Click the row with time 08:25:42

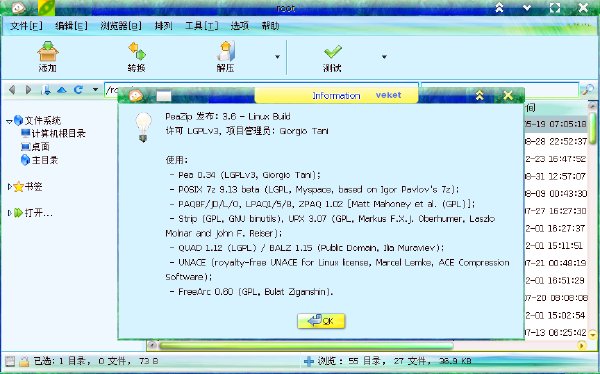point(556,333)
